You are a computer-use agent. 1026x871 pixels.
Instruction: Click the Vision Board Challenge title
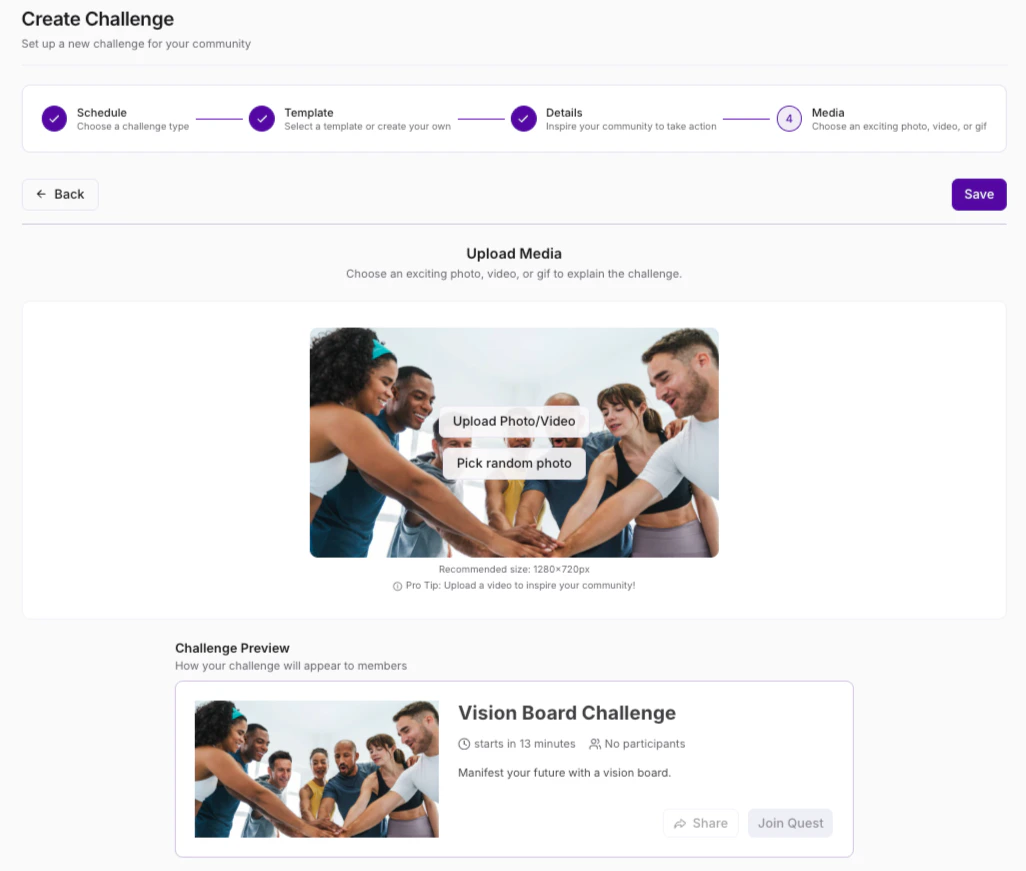coord(567,713)
